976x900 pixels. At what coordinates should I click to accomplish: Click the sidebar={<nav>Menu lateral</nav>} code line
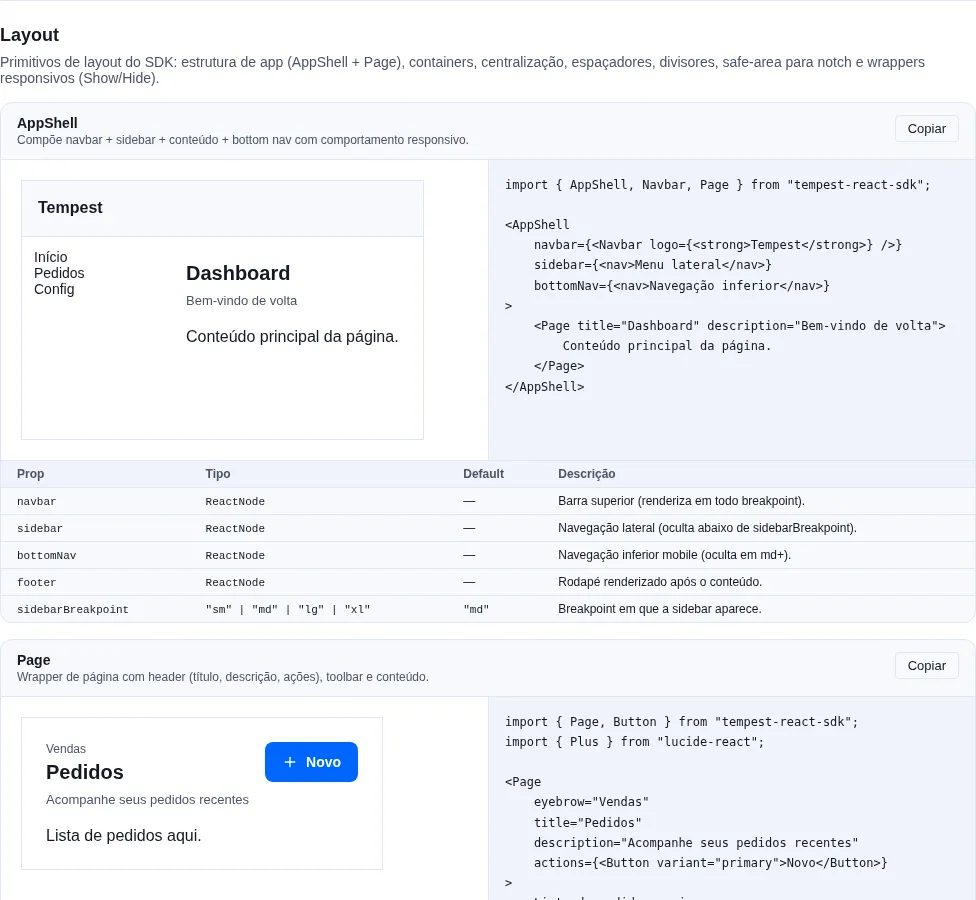[652, 265]
